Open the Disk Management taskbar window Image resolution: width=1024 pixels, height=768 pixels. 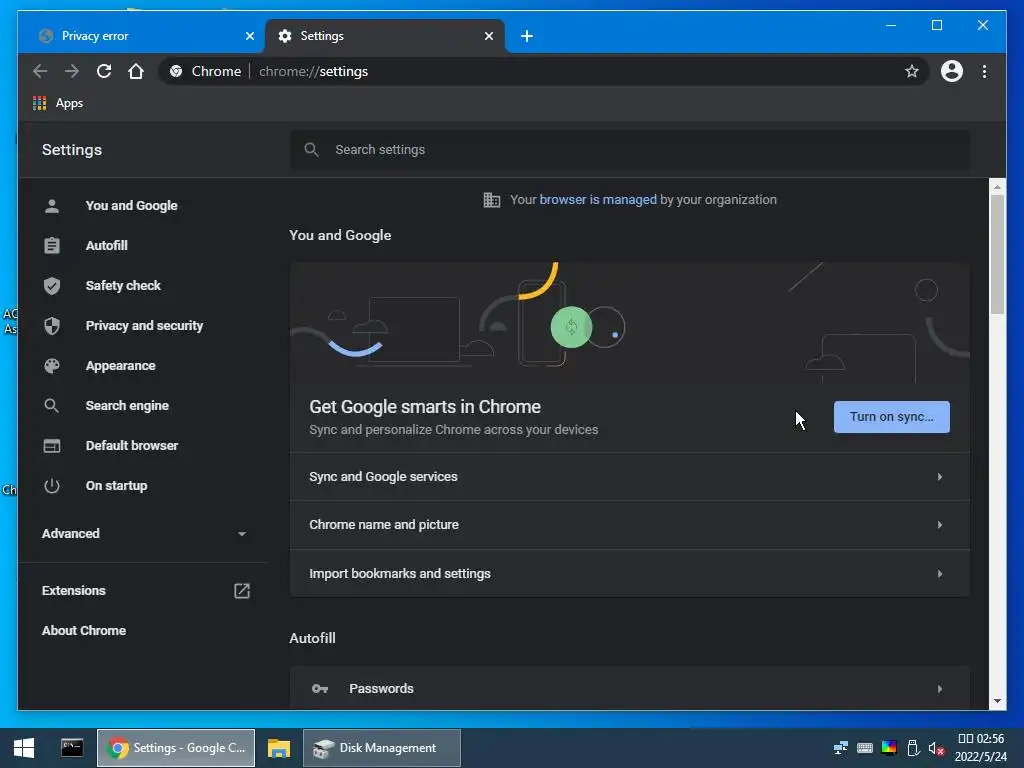point(381,748)
